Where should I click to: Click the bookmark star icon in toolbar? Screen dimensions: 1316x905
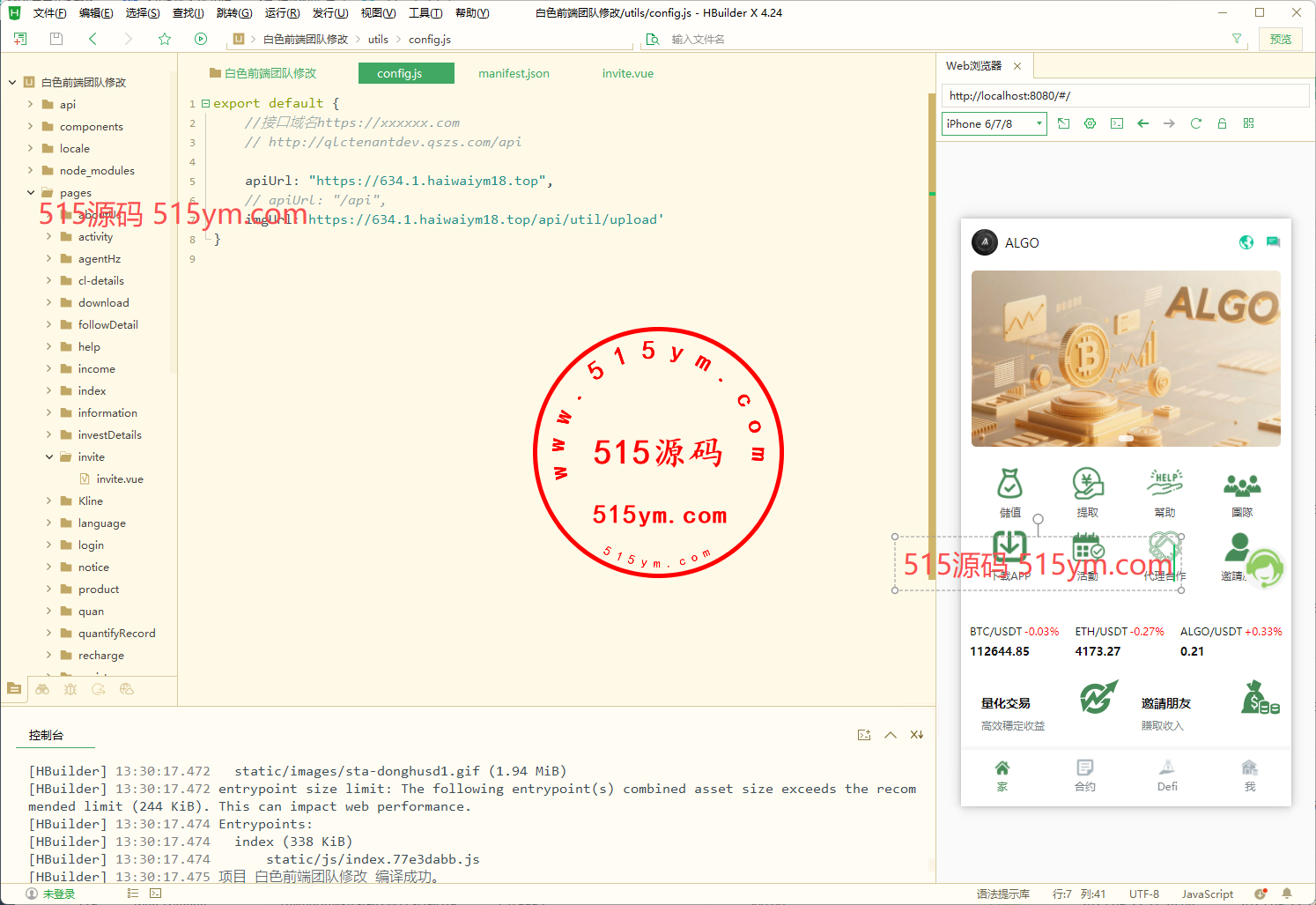click(165, 39)
